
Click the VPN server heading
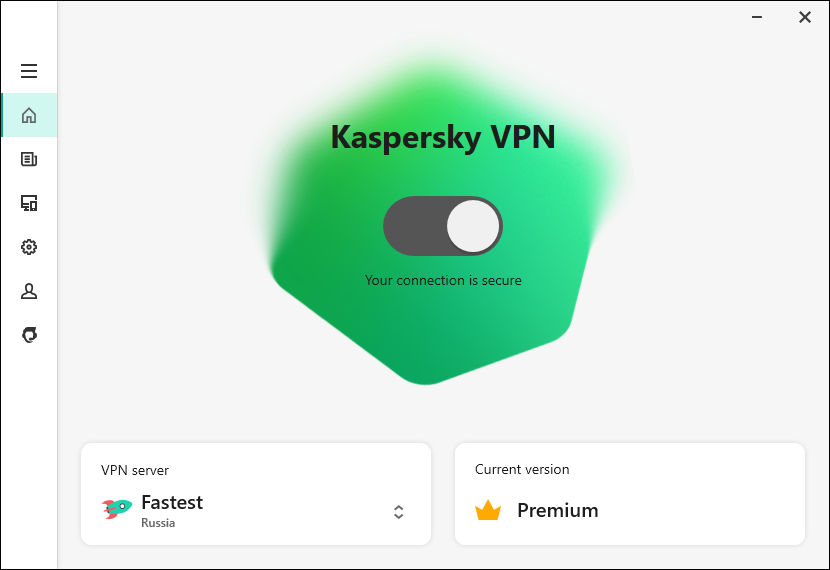(135, 470)
